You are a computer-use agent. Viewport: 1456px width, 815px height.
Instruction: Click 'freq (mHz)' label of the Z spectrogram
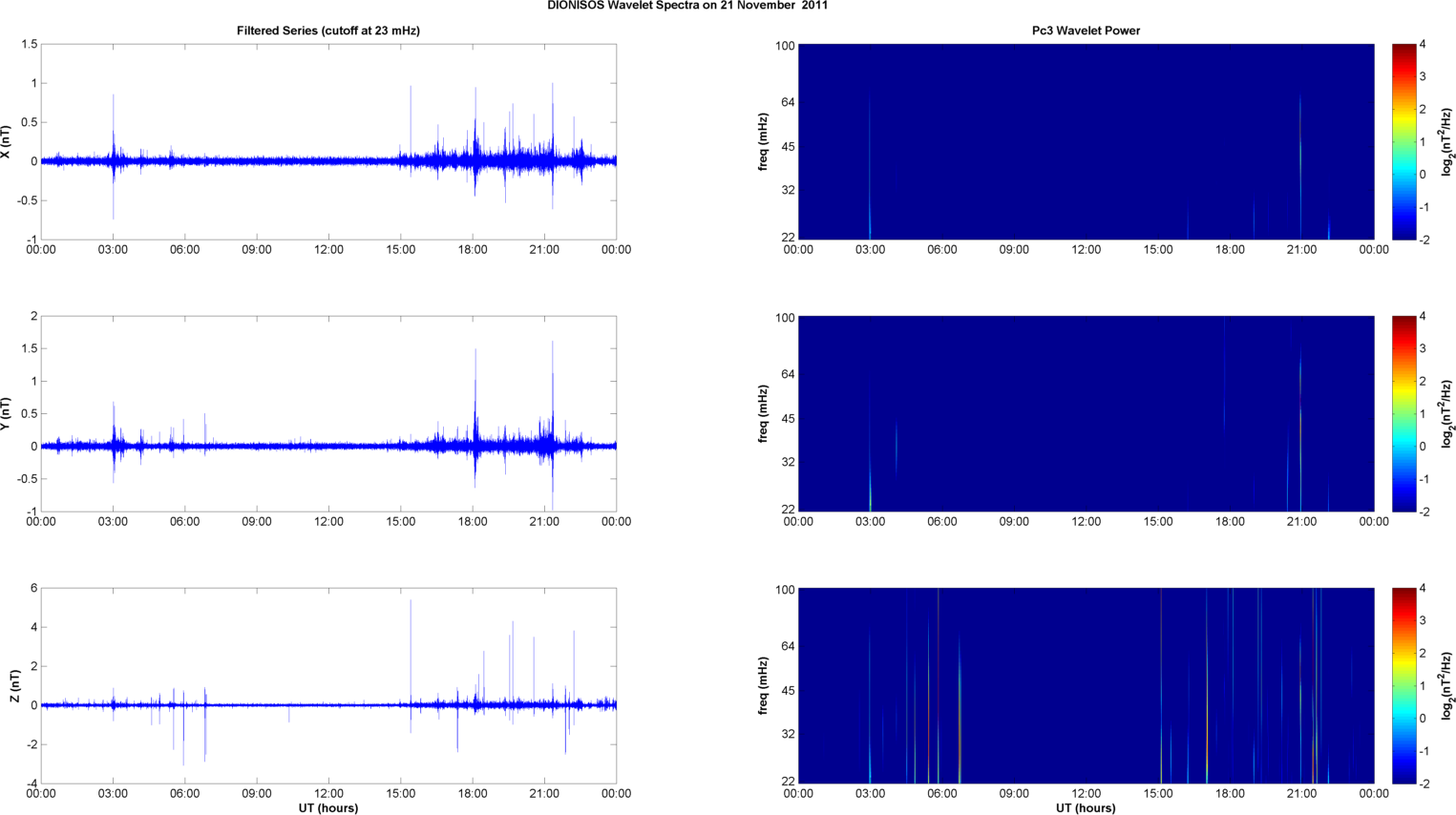[x=764, y=686]
